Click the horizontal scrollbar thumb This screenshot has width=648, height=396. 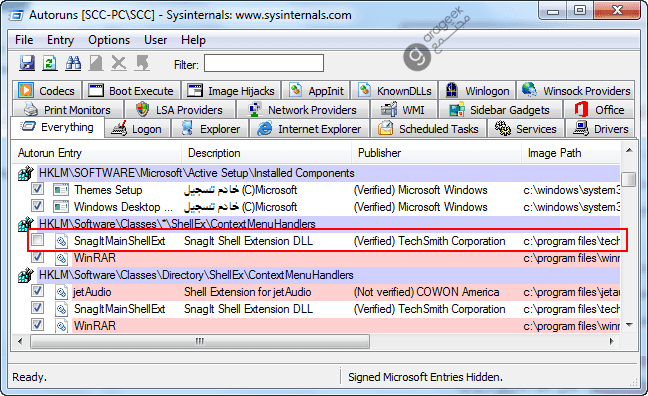200,341
